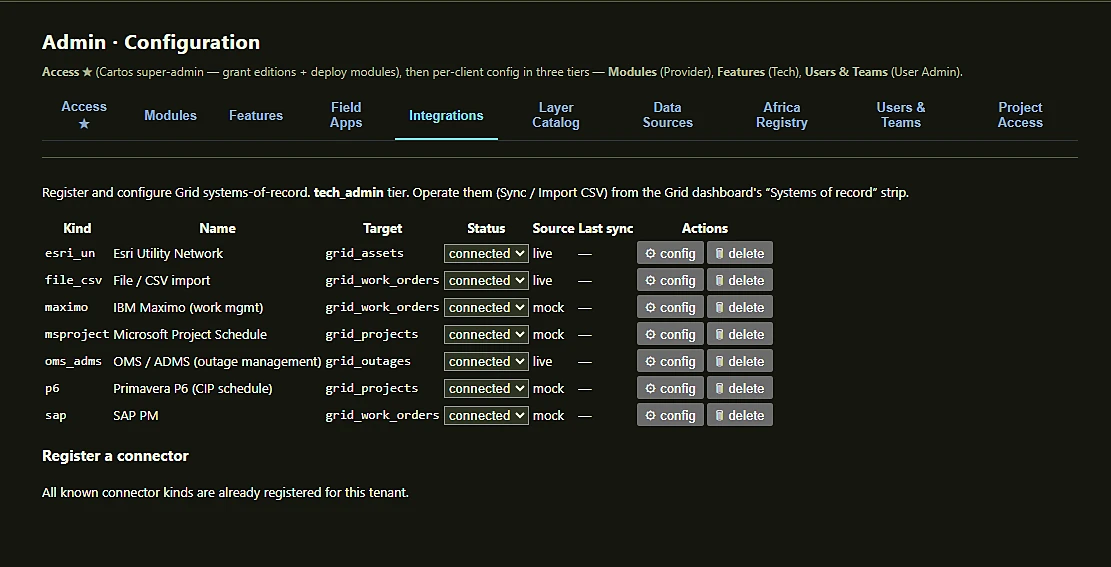Switch to the Access ★ tab
Viewport: 1111px width, 567px height.
point(84,115)
